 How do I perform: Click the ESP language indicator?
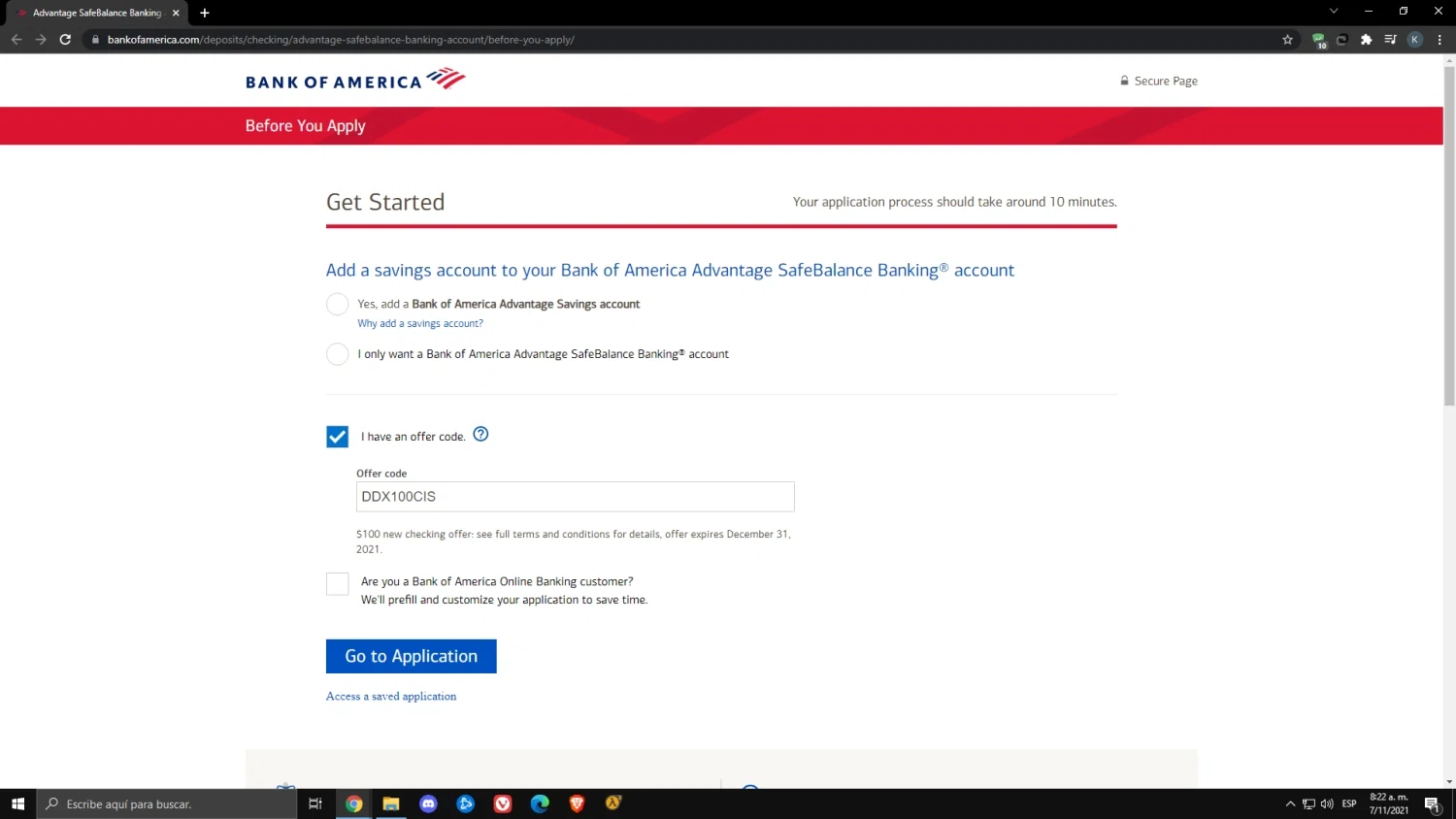pyautogui.click(x=1349, y=803)
